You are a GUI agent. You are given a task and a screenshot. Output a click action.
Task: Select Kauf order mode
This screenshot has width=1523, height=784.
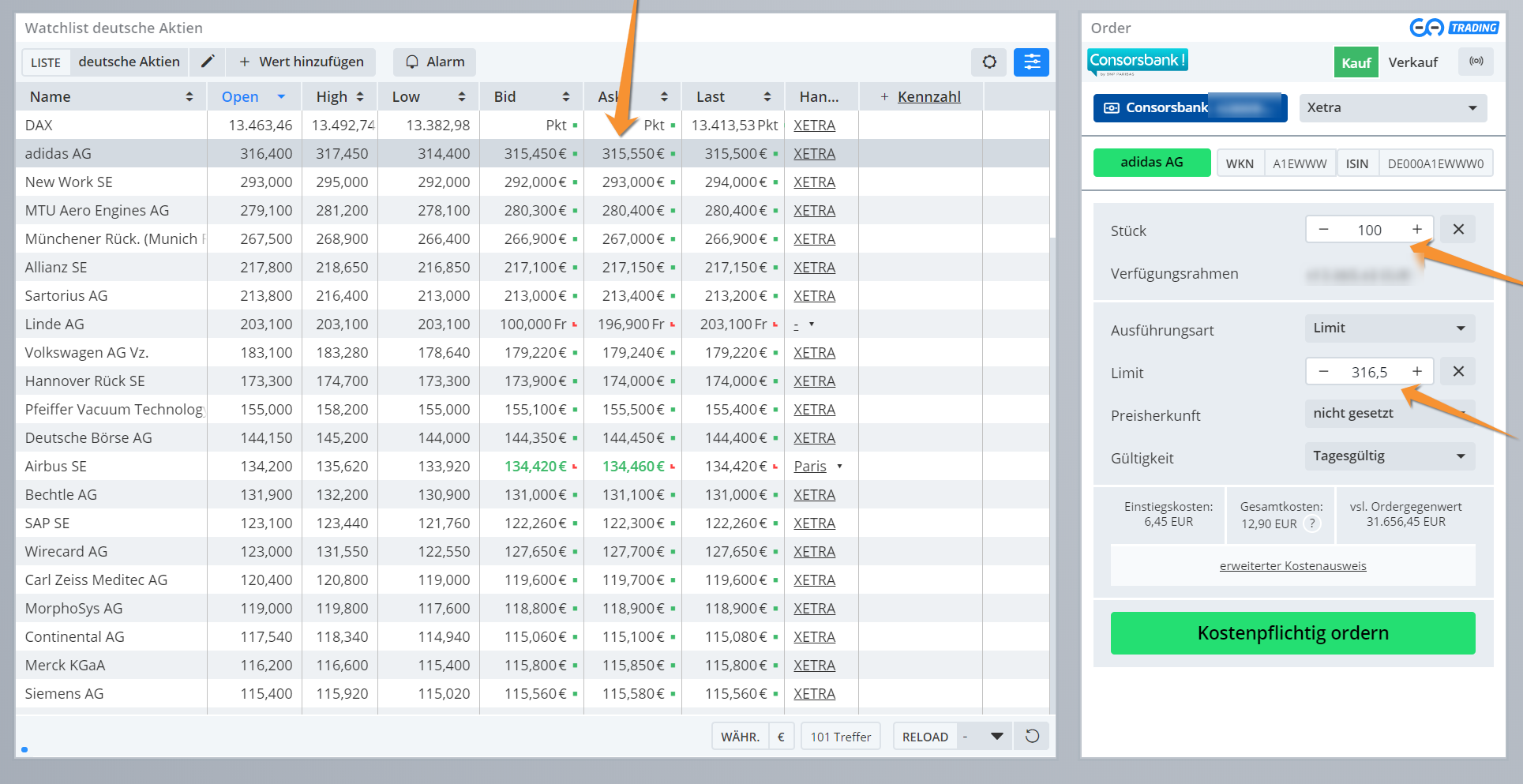click(x=1356, y=62)
